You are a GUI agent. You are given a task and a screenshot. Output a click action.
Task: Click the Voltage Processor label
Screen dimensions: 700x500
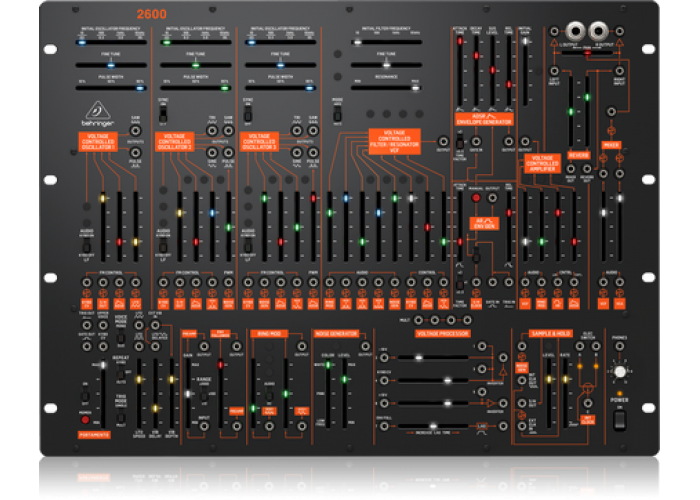coord(442,333)
